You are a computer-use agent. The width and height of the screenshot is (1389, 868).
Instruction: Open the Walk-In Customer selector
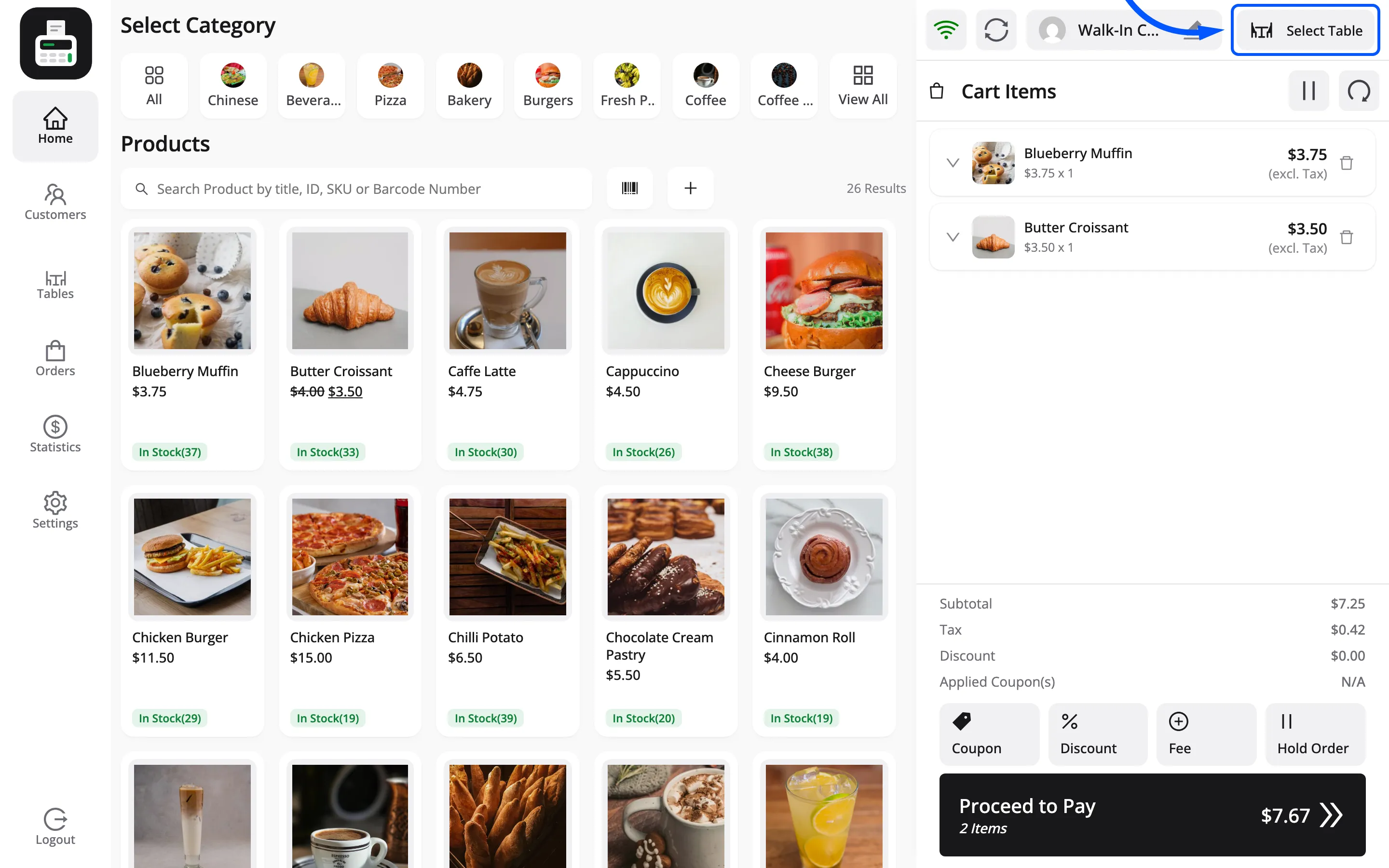(x=1123, y=30)
